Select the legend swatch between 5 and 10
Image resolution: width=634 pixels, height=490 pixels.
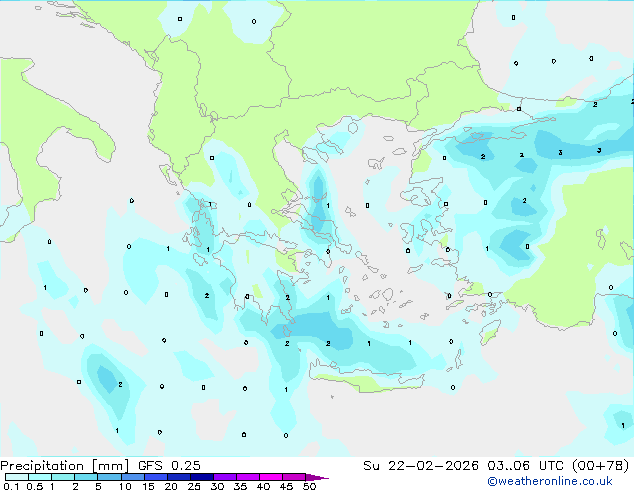(x=109, y=477)
